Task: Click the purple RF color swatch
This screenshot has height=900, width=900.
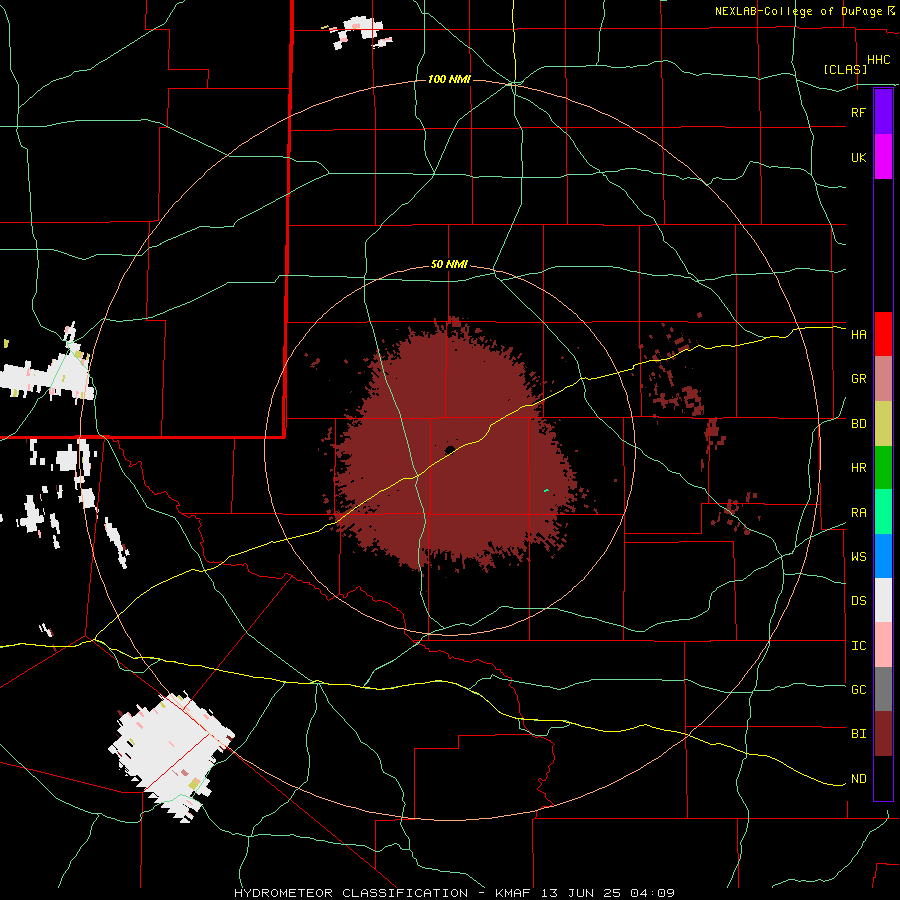Action: pos(883,112)
